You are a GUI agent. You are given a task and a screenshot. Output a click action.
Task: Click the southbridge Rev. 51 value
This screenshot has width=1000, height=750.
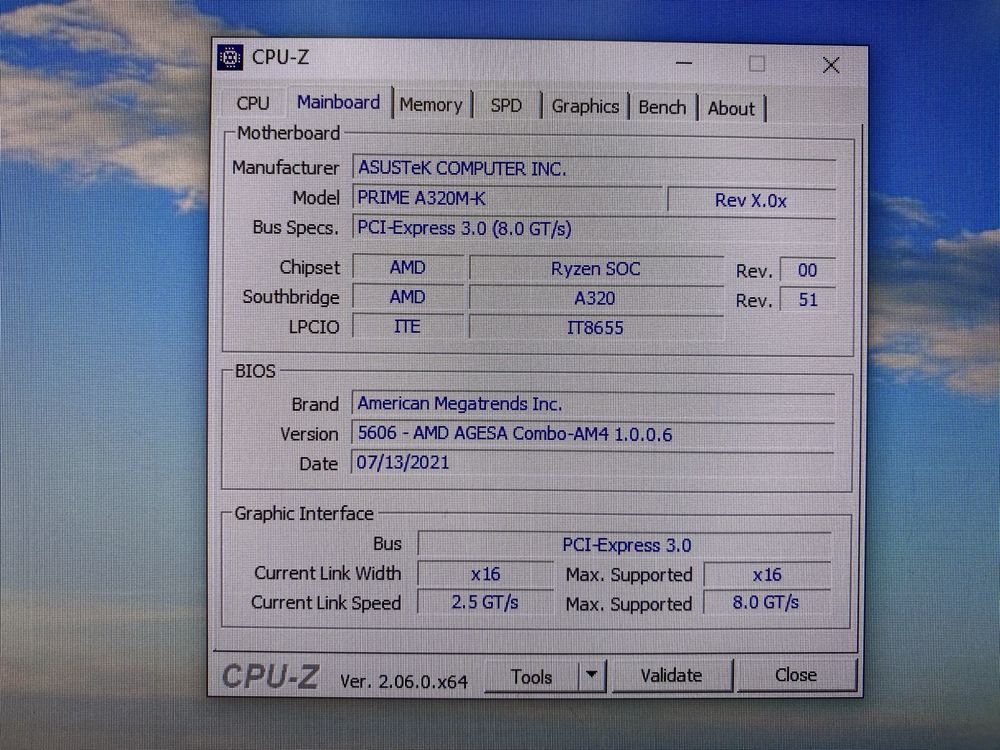pyautogui.click(x=807, y=300)
